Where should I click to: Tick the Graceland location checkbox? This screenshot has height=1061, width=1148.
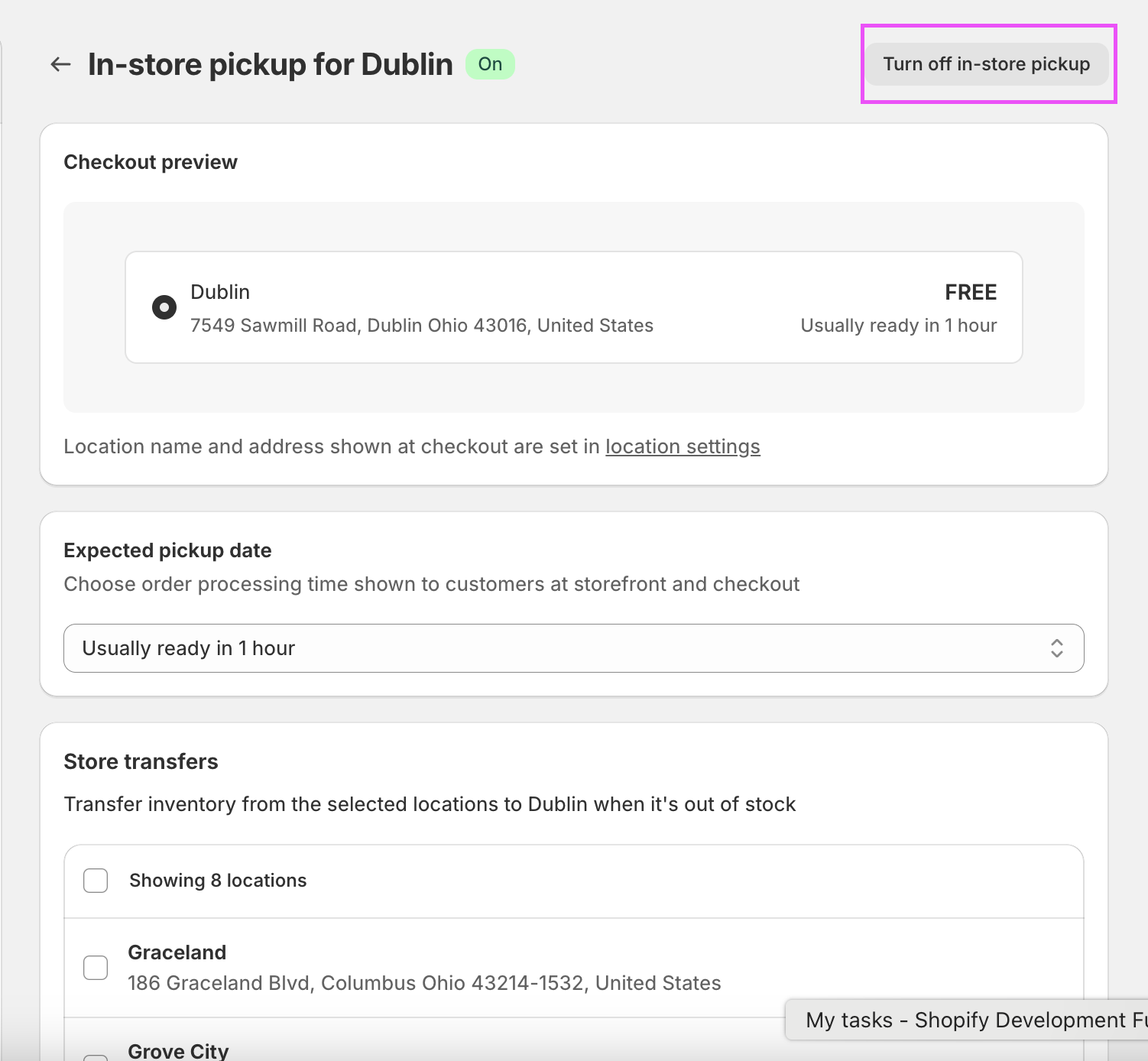coord(96,967)
